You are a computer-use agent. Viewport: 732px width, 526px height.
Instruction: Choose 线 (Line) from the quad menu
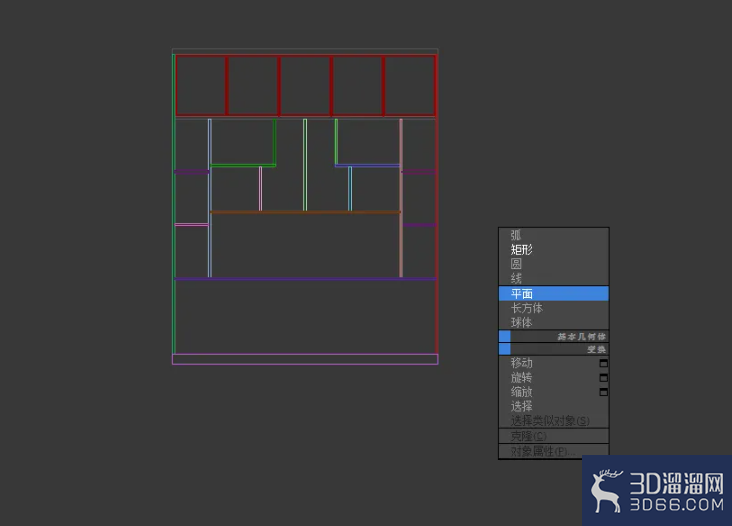coord(554,279)
